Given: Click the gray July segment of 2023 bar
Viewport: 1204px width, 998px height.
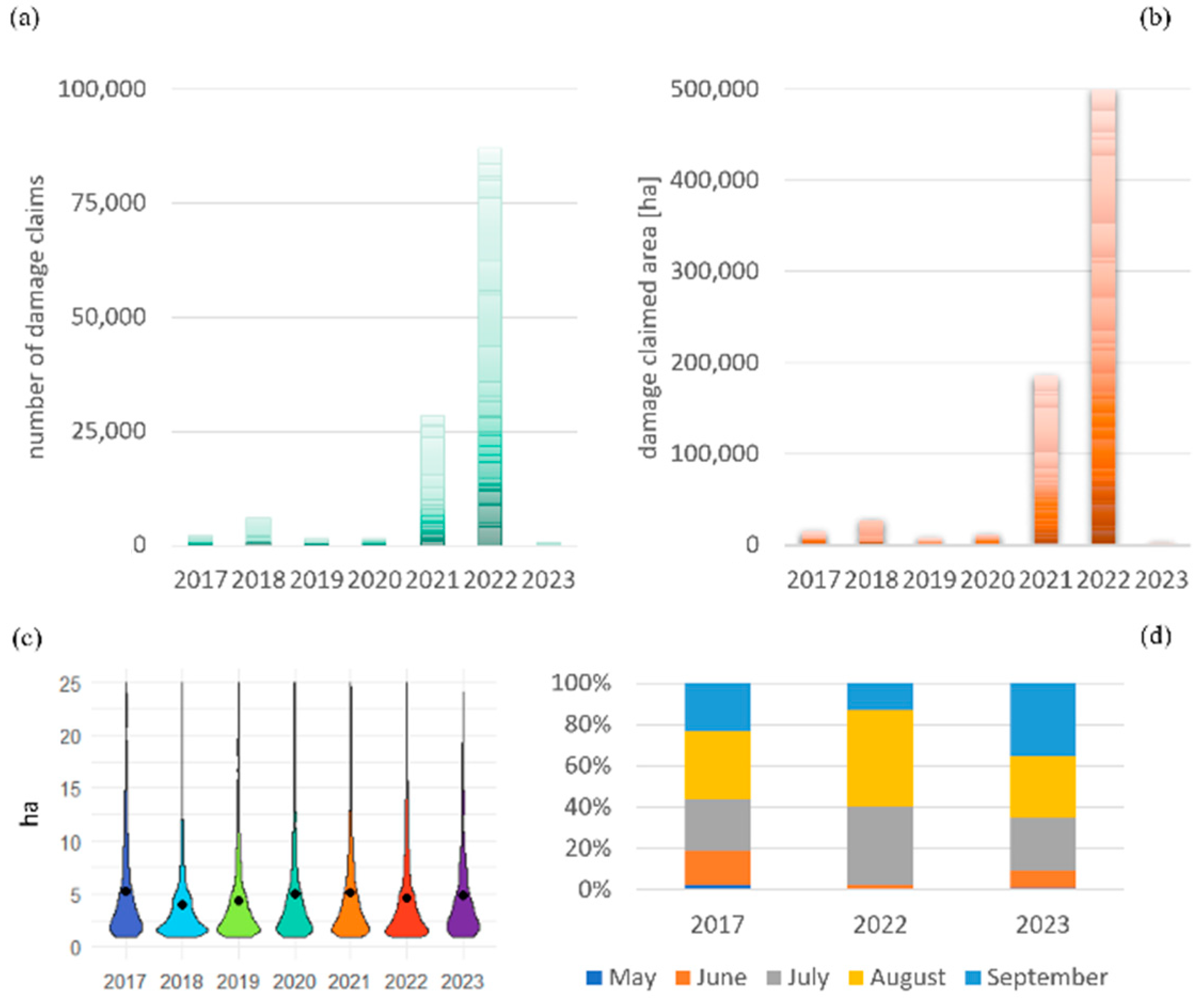Looking at the screenshot, I should [1042, 844].
